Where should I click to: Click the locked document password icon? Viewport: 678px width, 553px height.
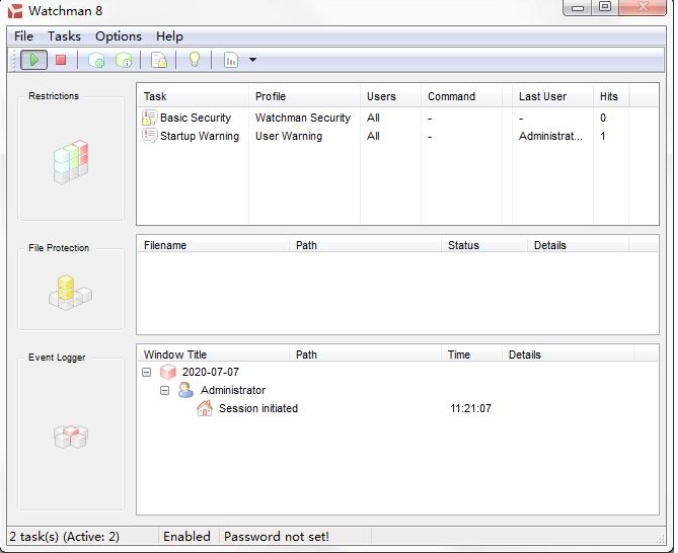(x=159, y=60)
